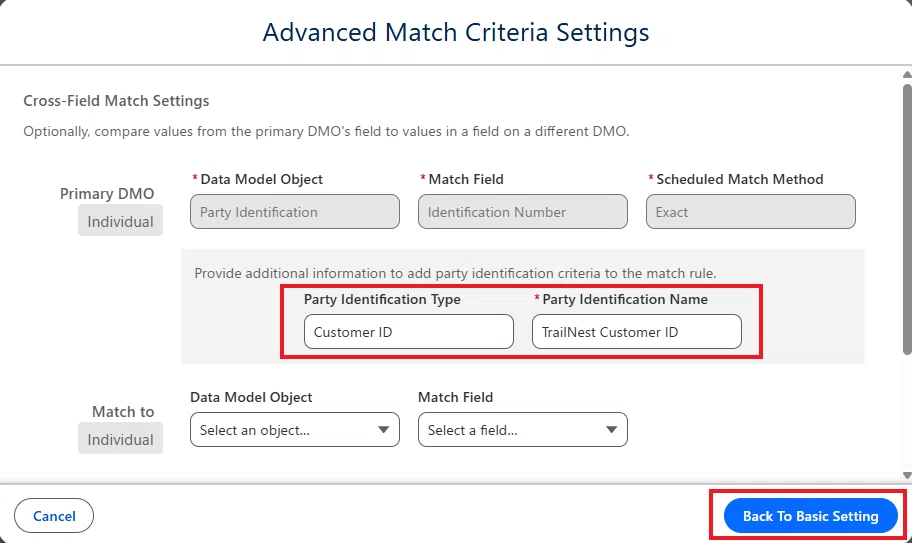Screen dimensions: 912x543
Task: Click the Back To Basic Setting button
Action: 811,516
